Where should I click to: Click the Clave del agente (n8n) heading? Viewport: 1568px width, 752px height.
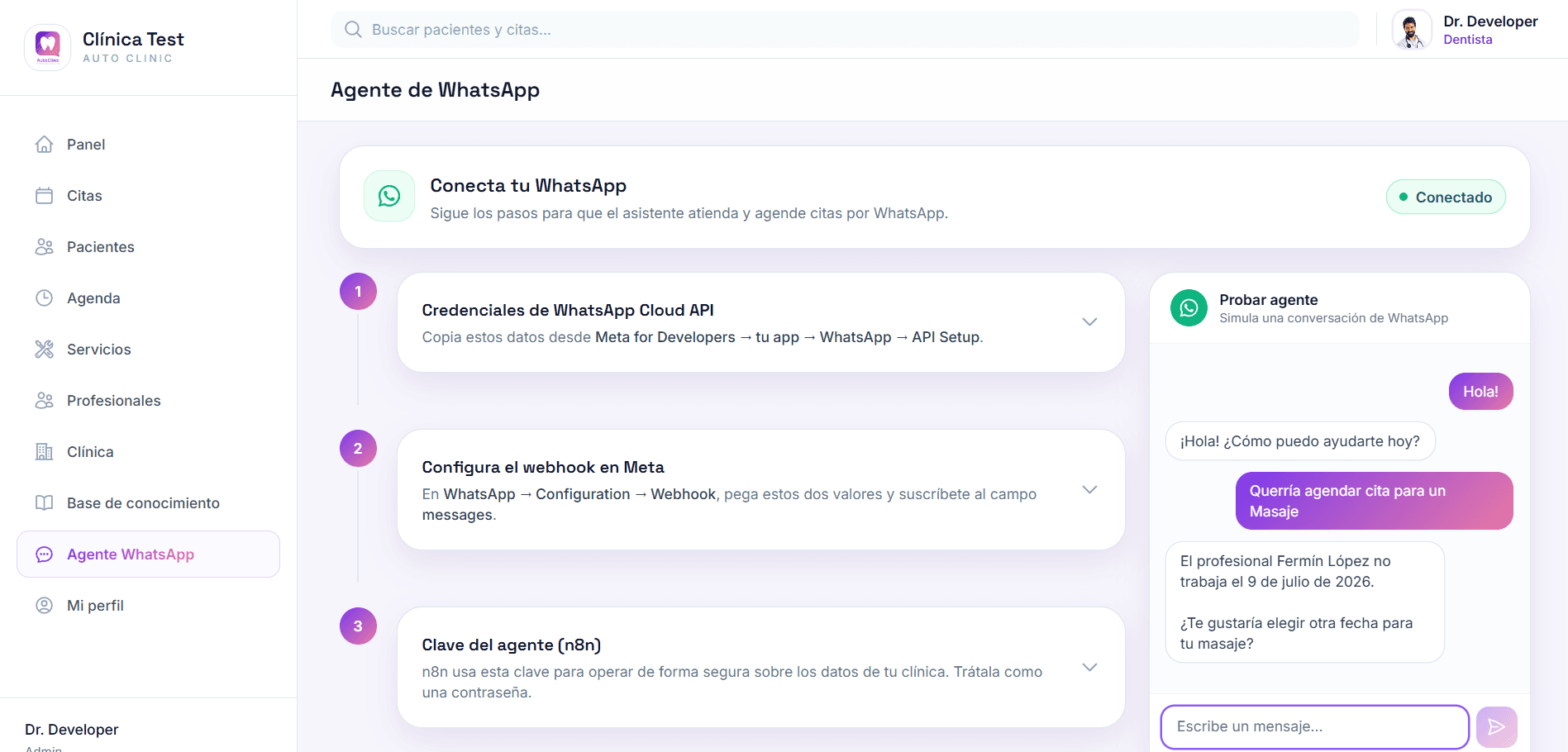click(x=512, y=645)
